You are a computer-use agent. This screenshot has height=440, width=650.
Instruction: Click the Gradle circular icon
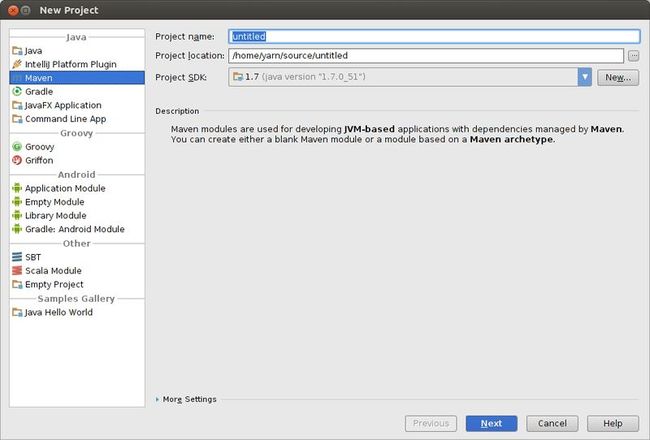(x=17, y=91)
